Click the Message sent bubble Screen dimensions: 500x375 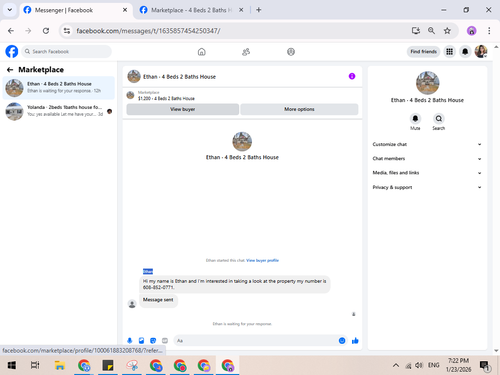[158, 300]
